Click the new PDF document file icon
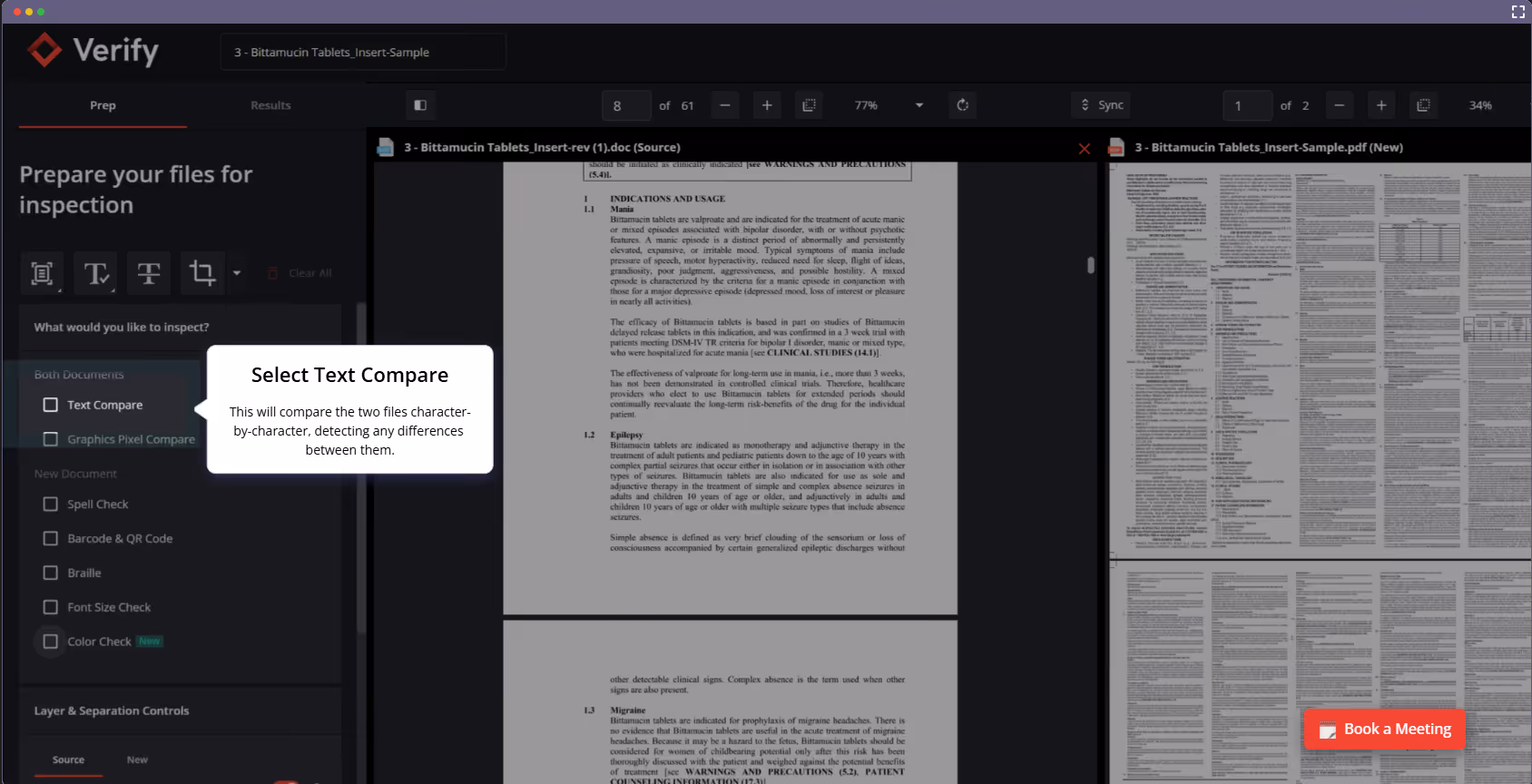 tap(1116, 147)
